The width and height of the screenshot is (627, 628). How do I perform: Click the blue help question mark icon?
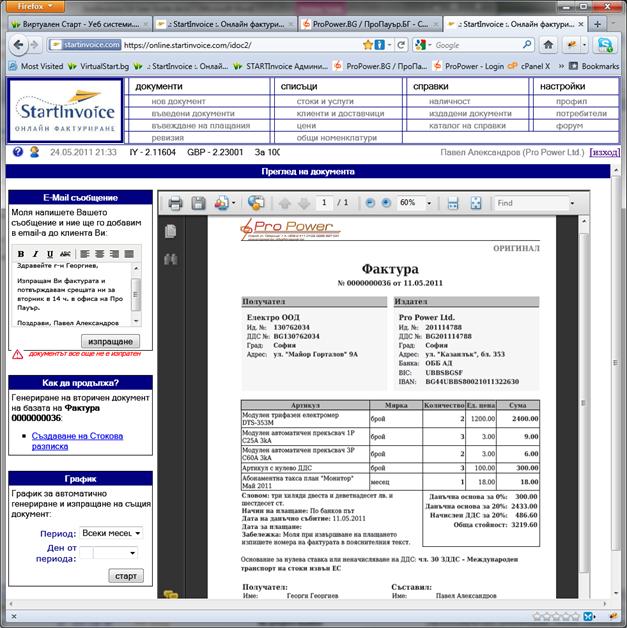pyautogui.click(x=18, y=152)
